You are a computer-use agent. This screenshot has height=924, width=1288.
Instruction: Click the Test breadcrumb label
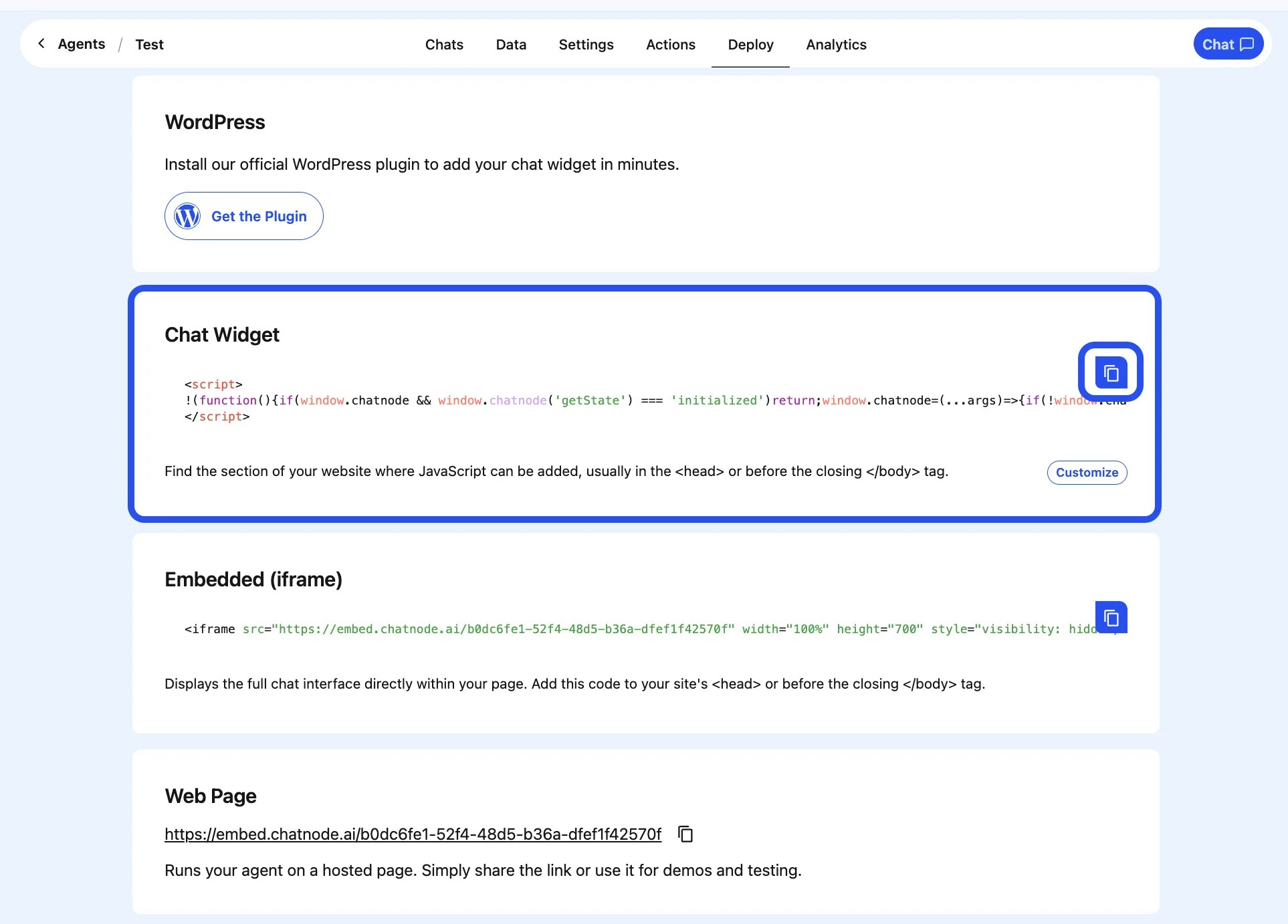pos(148,44)
